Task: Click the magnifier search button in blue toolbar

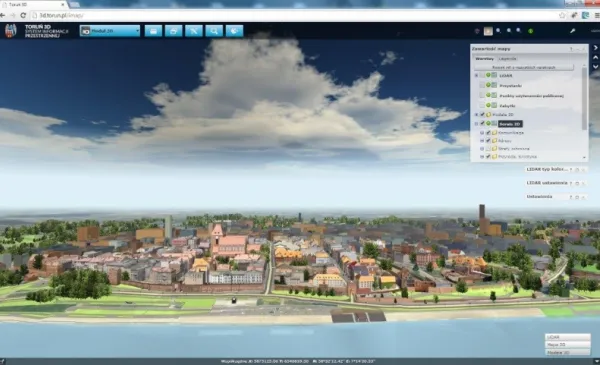Action: (x=214, y=31)
